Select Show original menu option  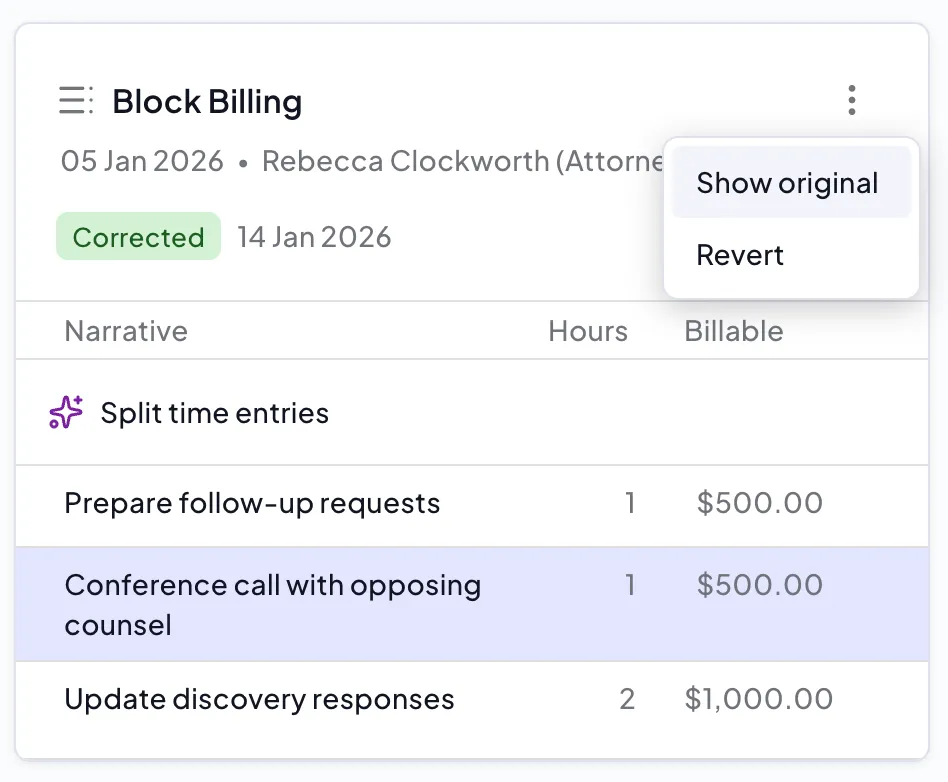788,183
